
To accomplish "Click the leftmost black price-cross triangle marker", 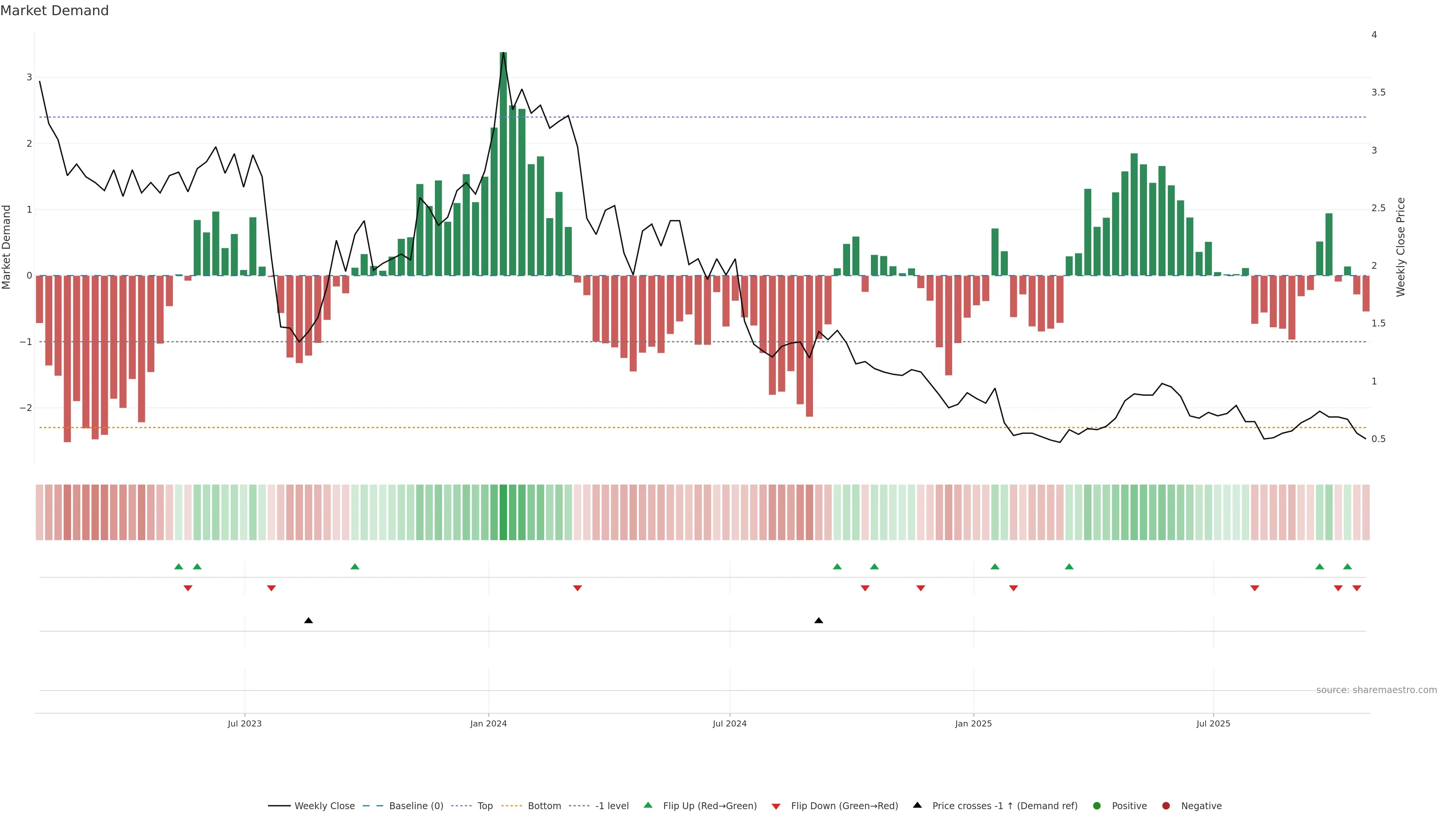I will click(x=309, y=621).
